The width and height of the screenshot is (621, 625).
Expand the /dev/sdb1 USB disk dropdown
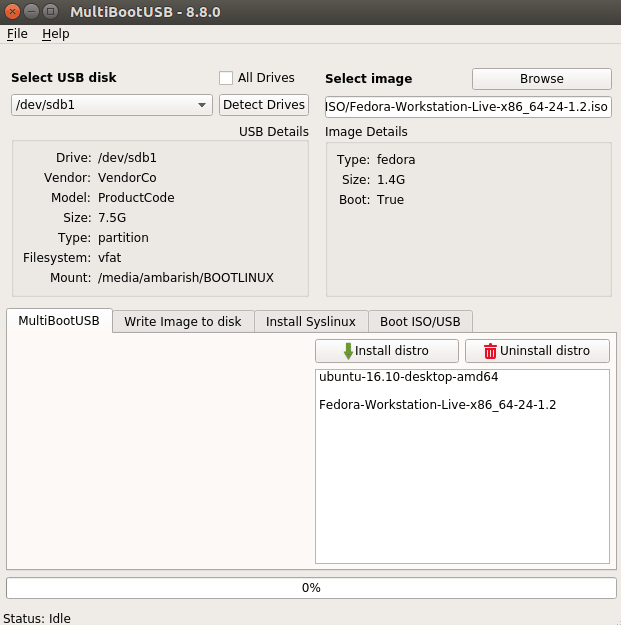click(x=201, y=105)
